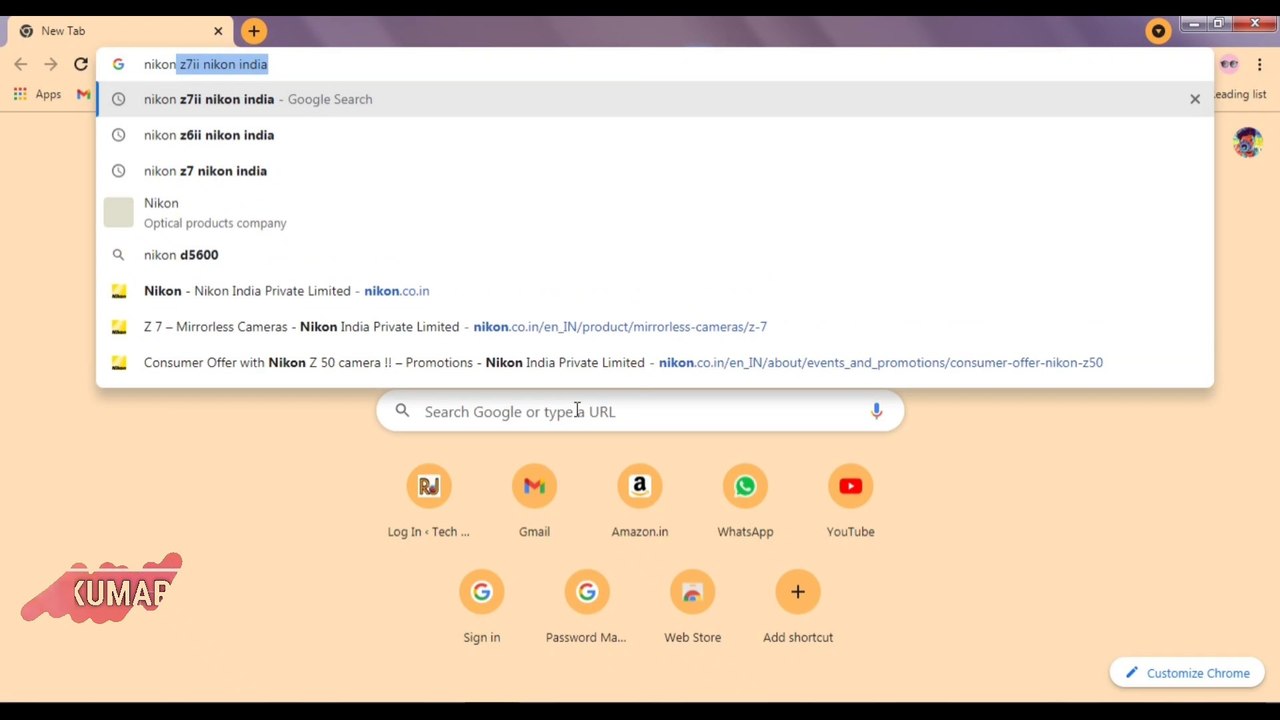Add a new shortcut with the plus tile
This screenshot has height=720, width=1280.
(x=798, y=608)
